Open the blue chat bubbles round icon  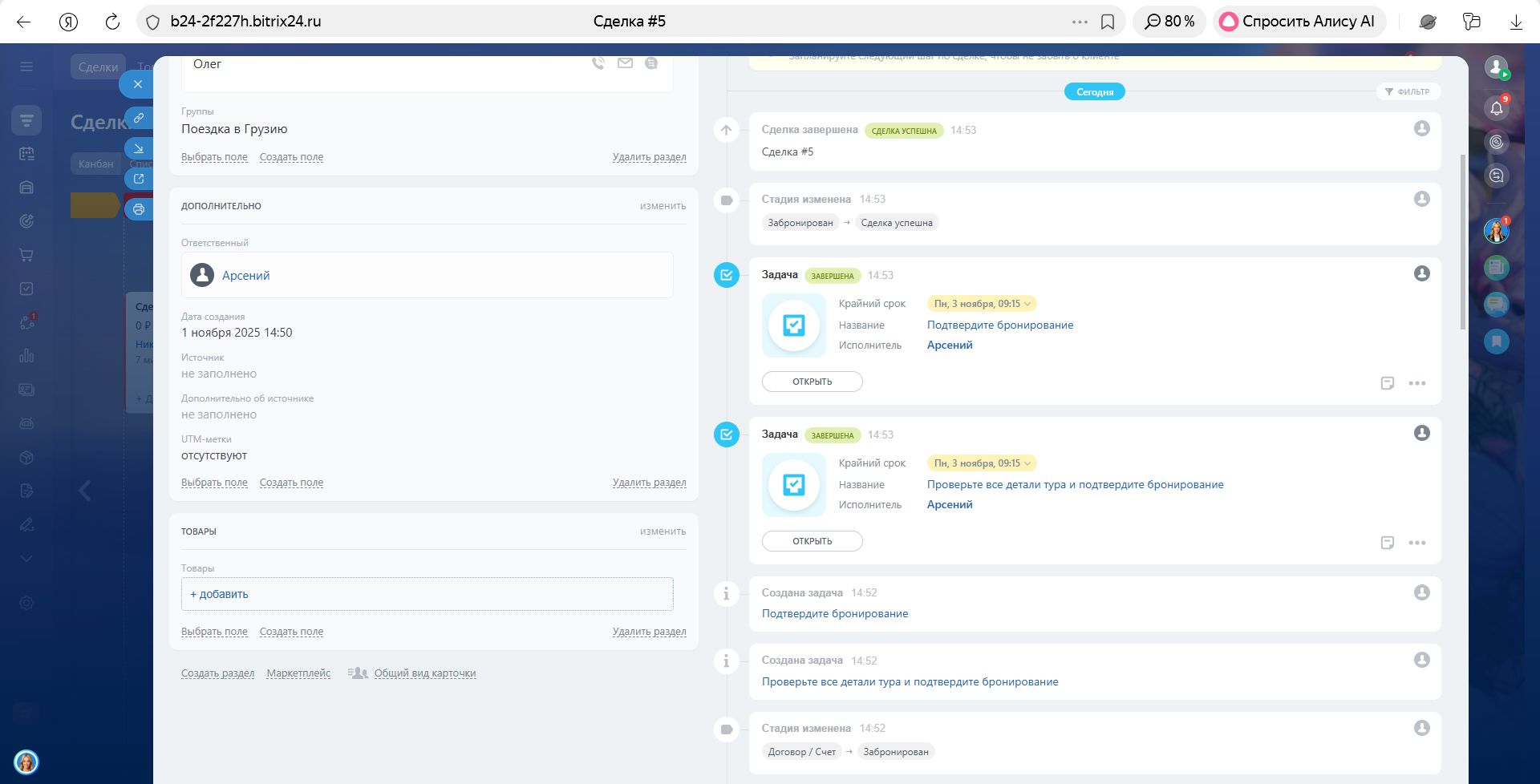tap(1497, 305)
